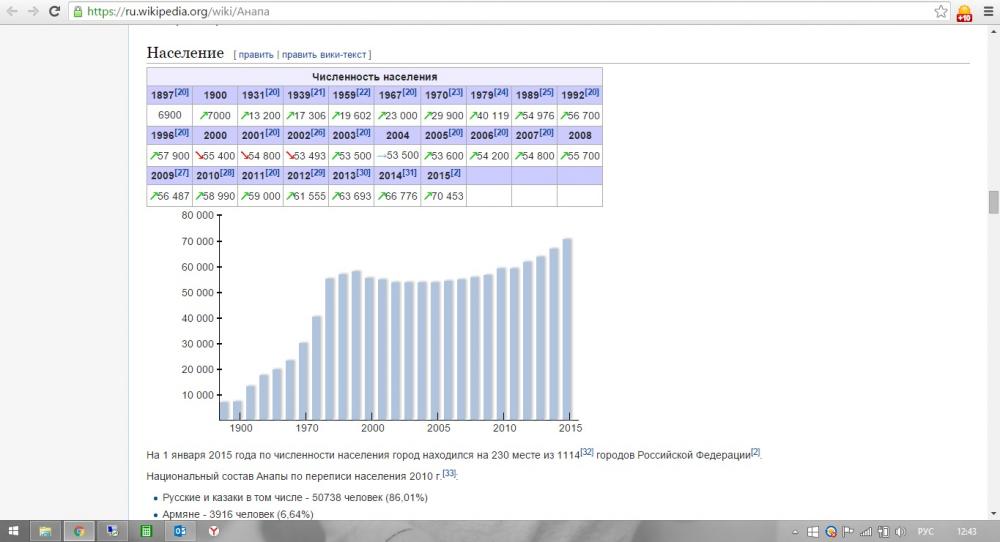
Task: Open reference [27] next to 2009
Action: click(x=182, y=173)
